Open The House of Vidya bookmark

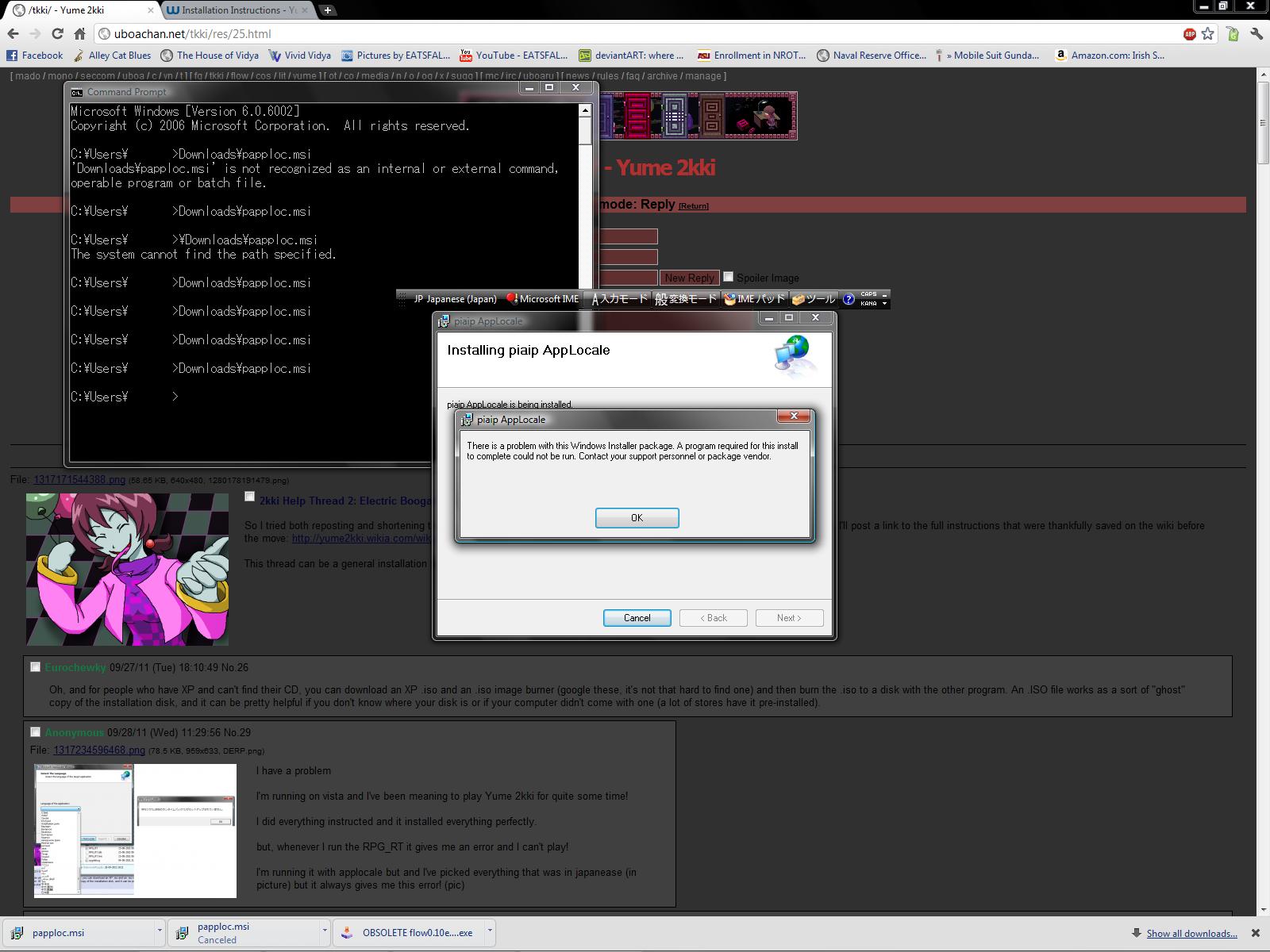click(x=210, y=56)
